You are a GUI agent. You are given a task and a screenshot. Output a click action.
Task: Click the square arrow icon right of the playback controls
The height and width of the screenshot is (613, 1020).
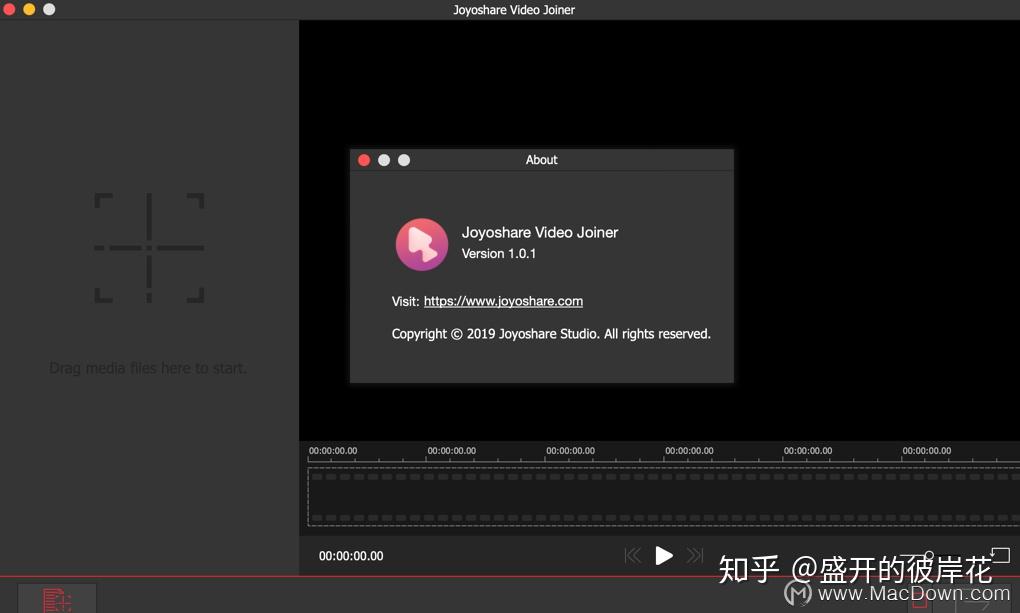coord(1000,555)
